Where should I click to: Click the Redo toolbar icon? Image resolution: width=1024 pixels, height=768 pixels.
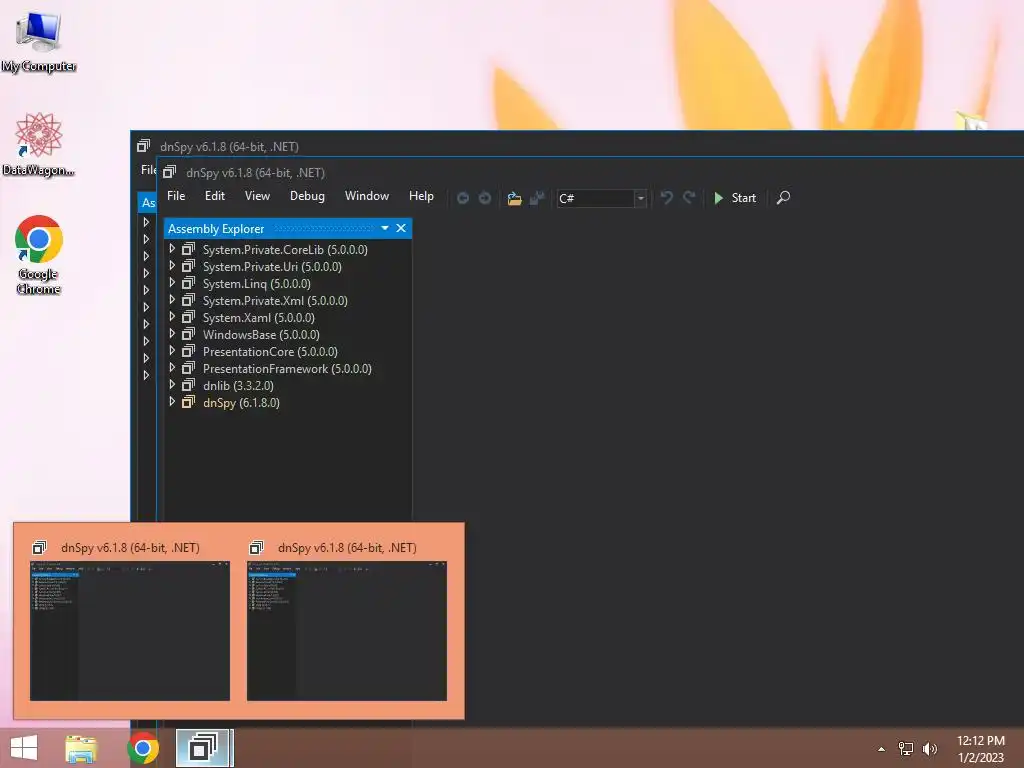(689, 198)
